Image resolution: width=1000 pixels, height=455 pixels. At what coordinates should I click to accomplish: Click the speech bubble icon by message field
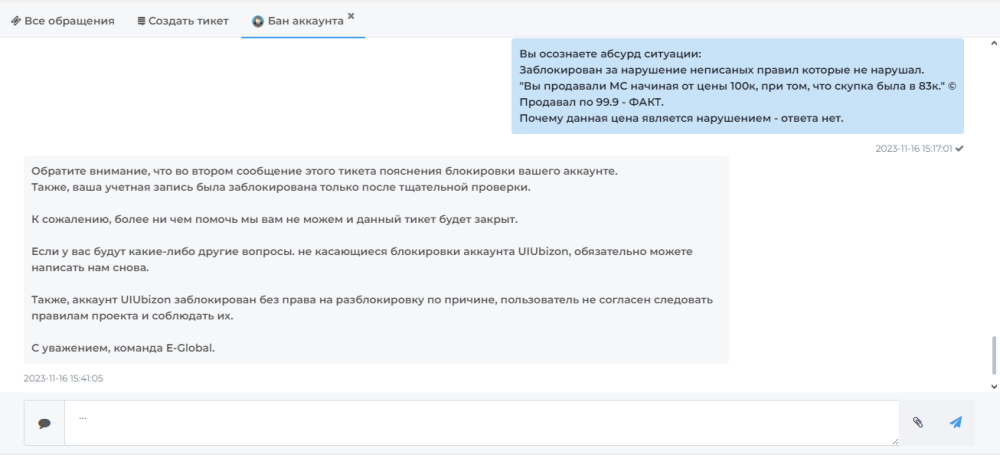pos(44,423)
